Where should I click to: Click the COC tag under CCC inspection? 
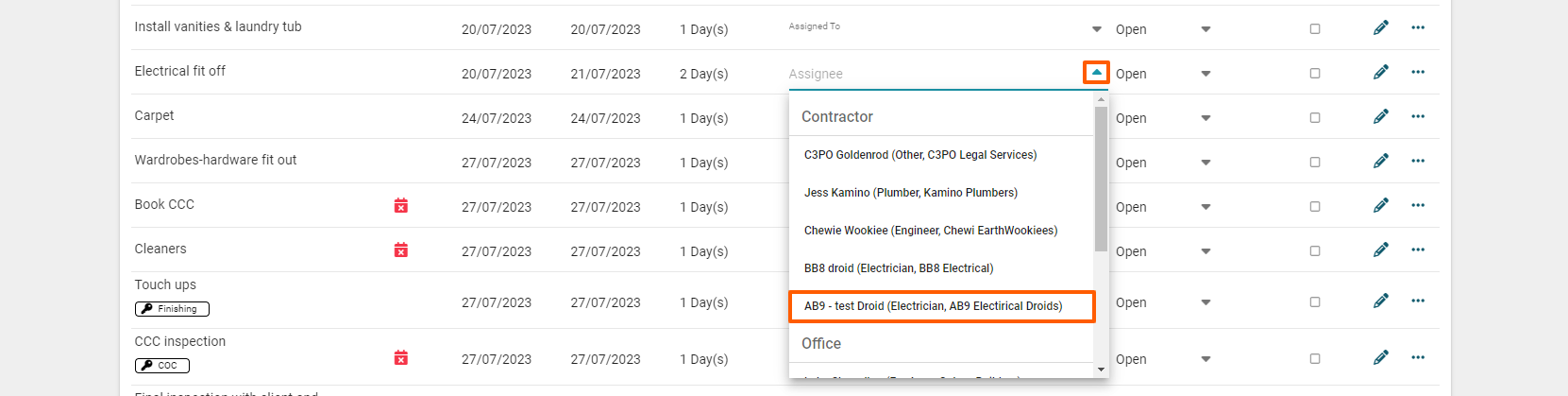click(x=162, y=366)
